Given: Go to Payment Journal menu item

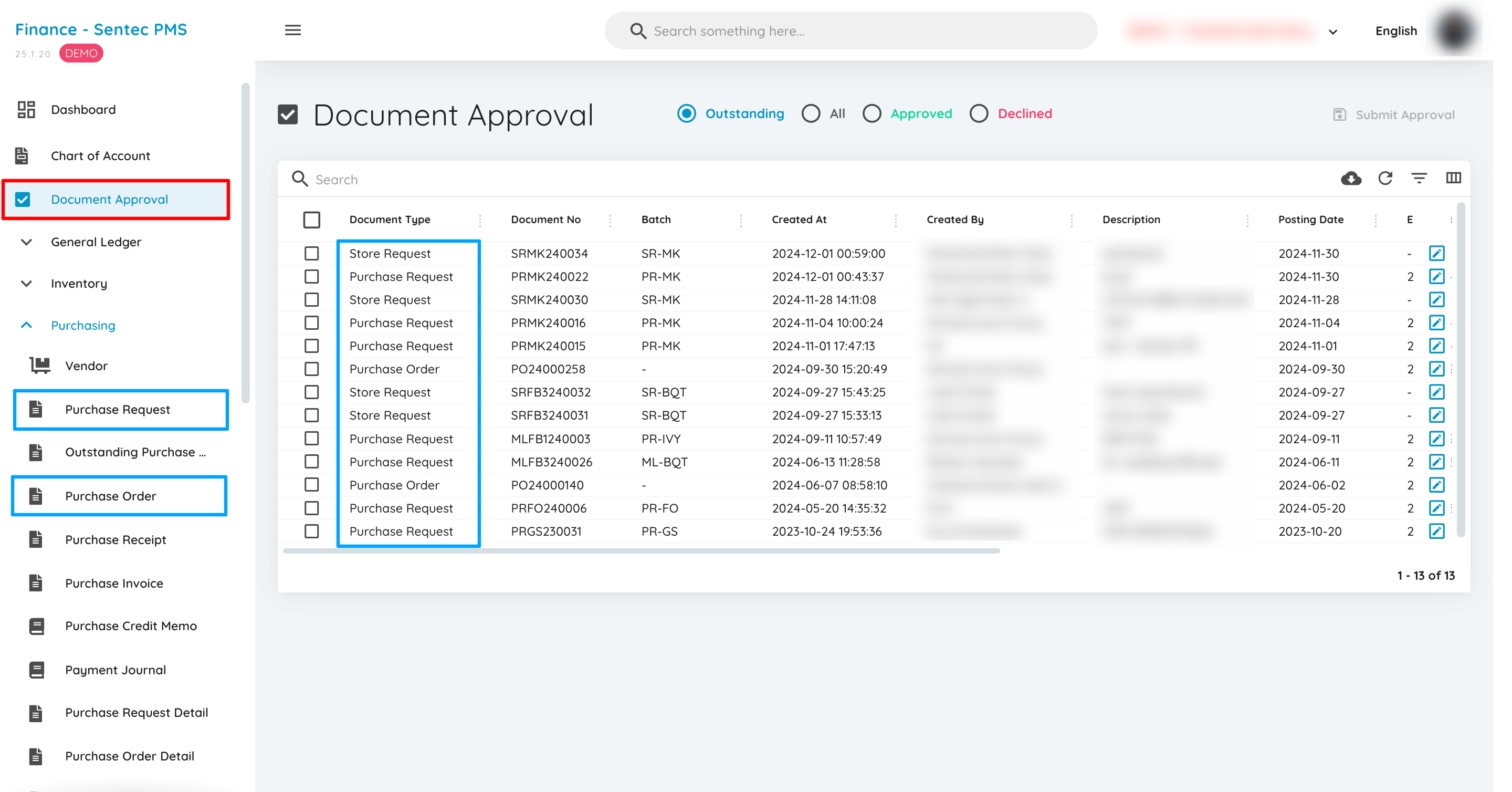Looking at the screenshot, I should pos(115,670).
